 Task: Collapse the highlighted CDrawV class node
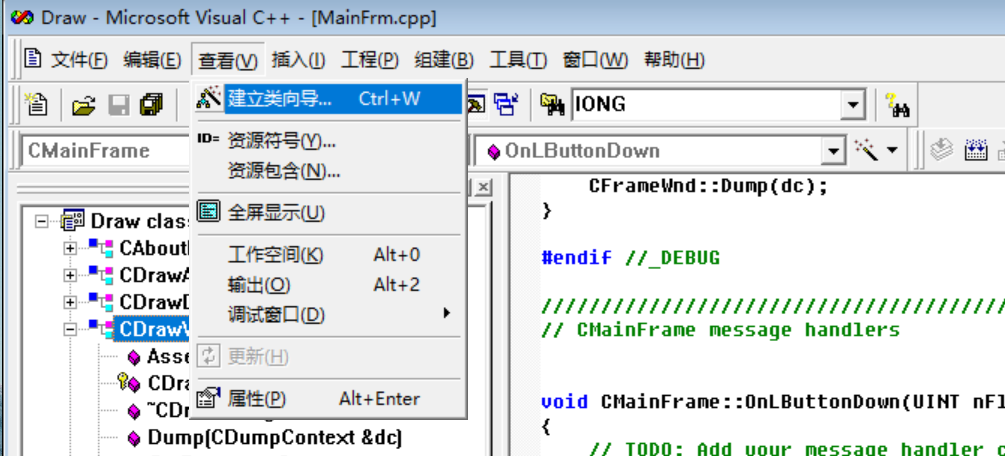point(70,329)
